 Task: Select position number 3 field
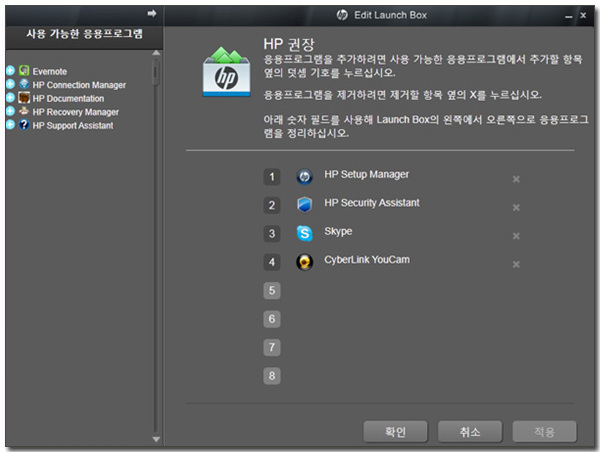click(272, 233)
